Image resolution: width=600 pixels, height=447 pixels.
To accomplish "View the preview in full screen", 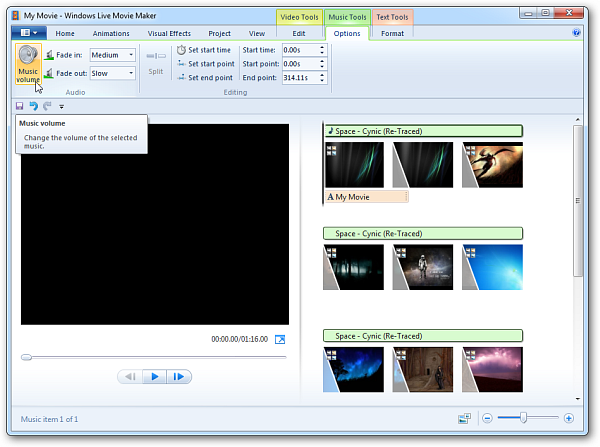I will pos(281,340).
